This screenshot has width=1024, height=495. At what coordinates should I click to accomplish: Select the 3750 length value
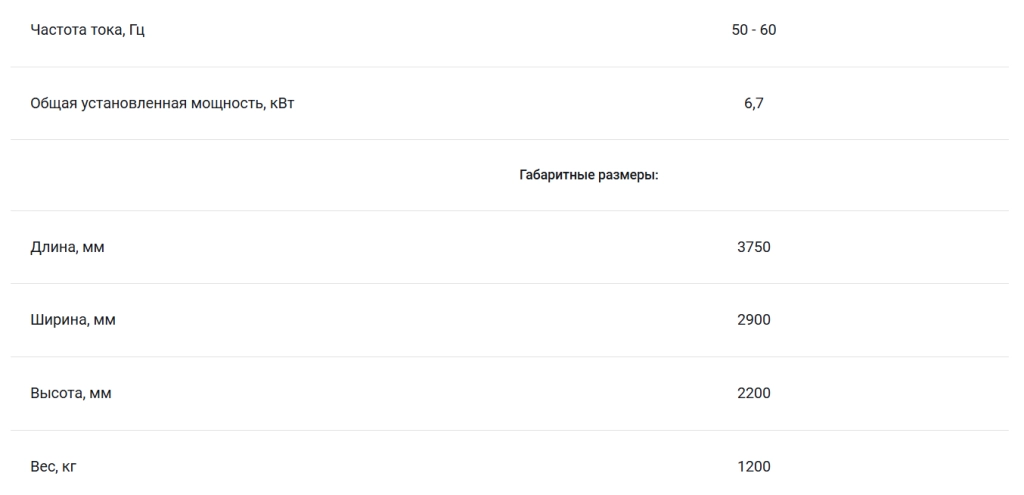pyautogui.click(x=754, y=247)
